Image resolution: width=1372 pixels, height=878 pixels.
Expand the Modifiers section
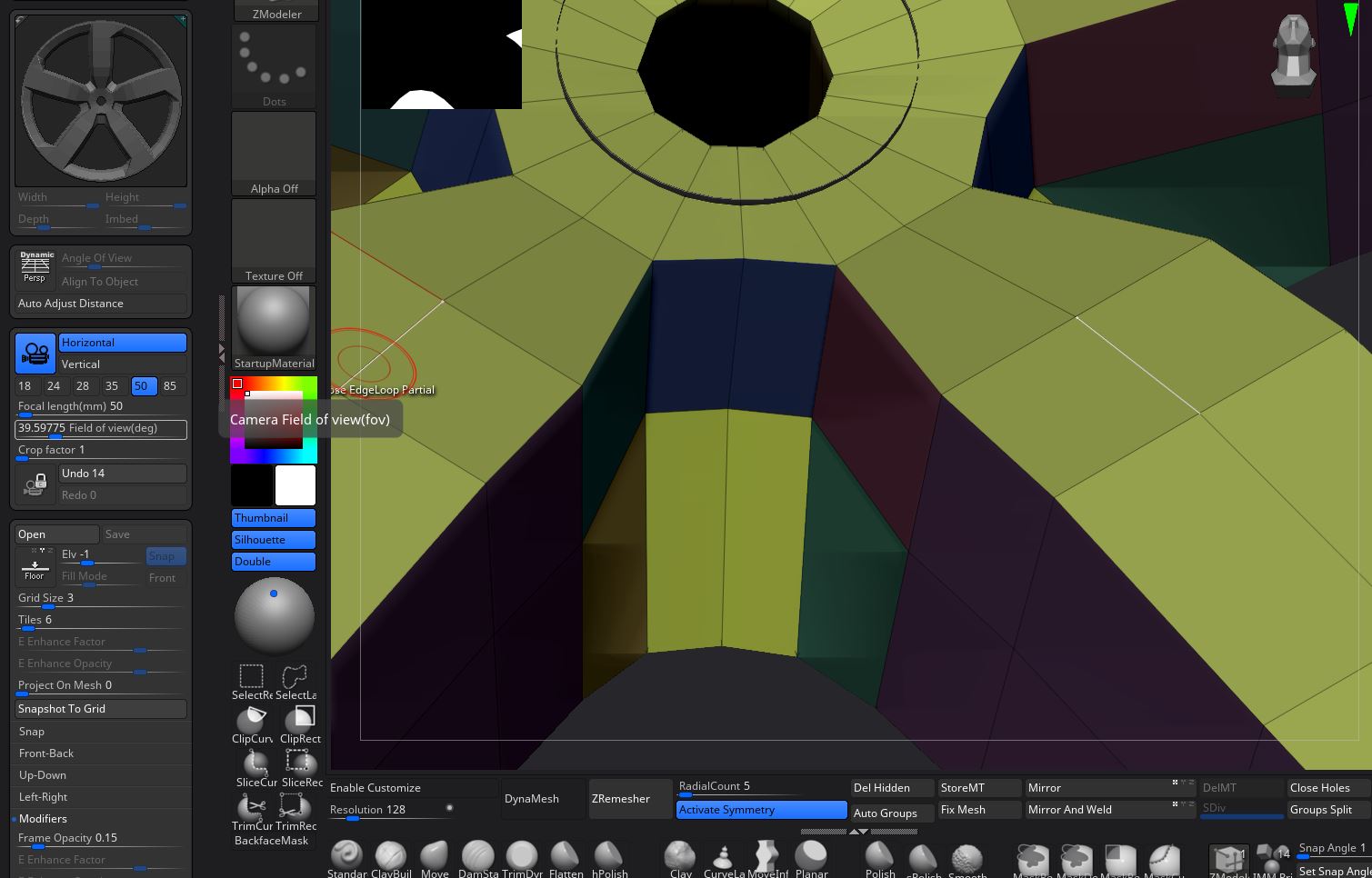coord(43,819)
